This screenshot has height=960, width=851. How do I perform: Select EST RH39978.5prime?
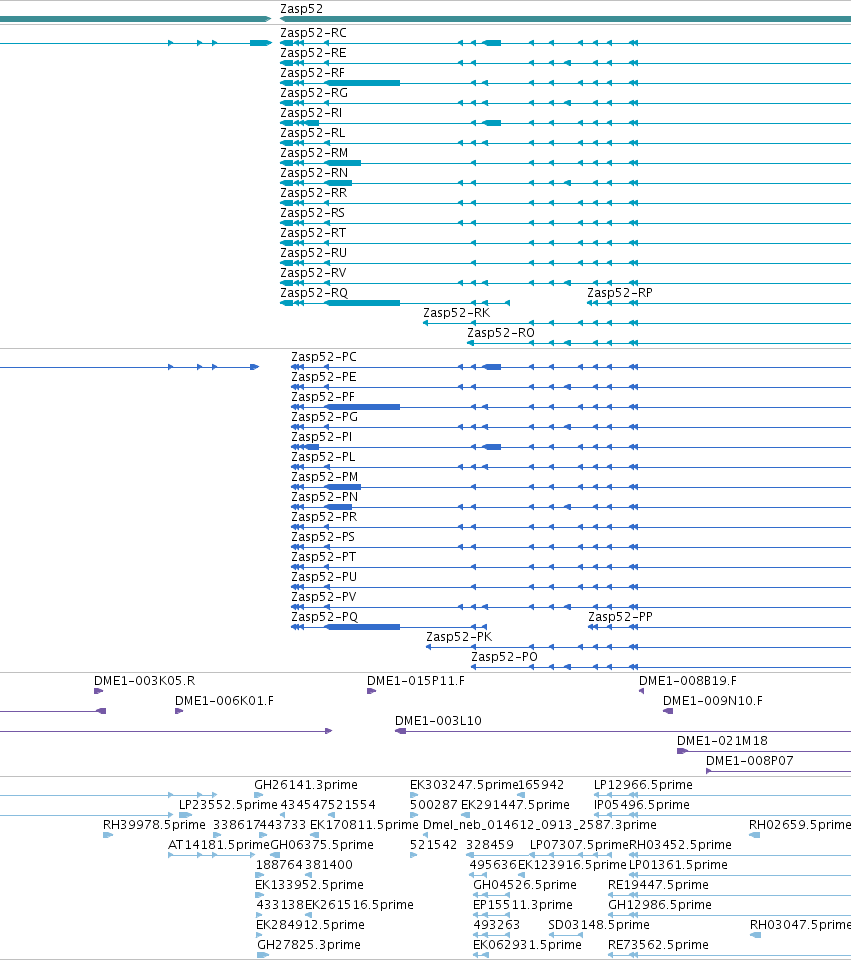(x=154, y=825)
